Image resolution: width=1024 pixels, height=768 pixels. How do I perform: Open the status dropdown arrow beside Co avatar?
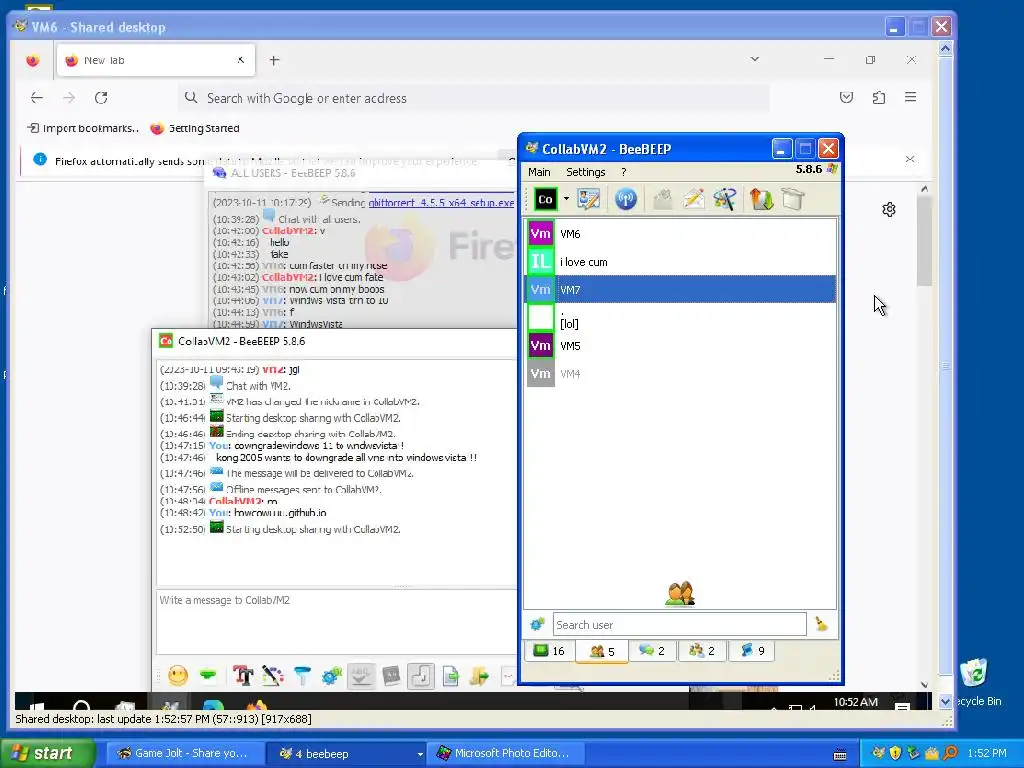tap(566, 199)
